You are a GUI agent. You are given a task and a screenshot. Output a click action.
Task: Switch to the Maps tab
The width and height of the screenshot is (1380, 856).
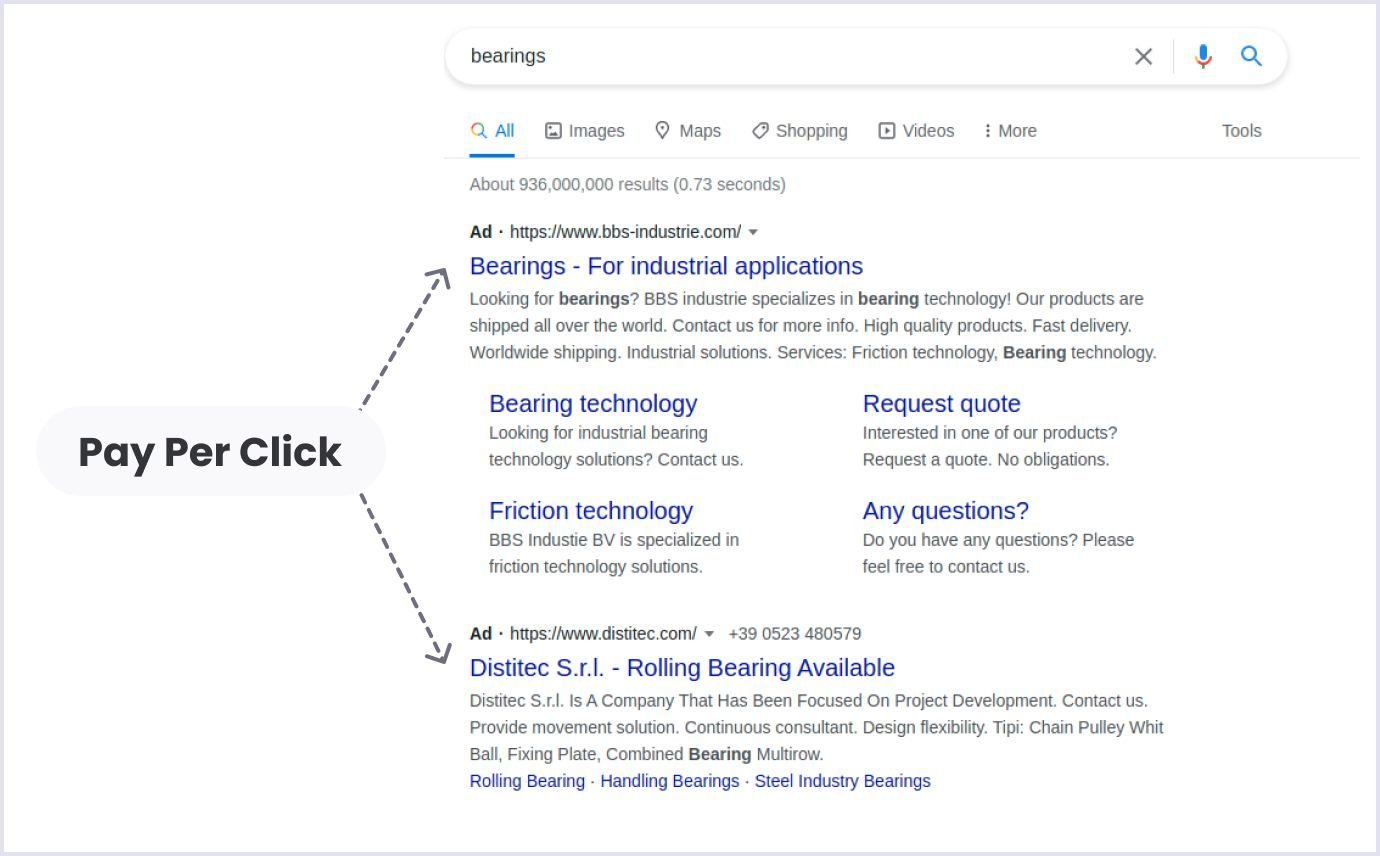[688, 131]
